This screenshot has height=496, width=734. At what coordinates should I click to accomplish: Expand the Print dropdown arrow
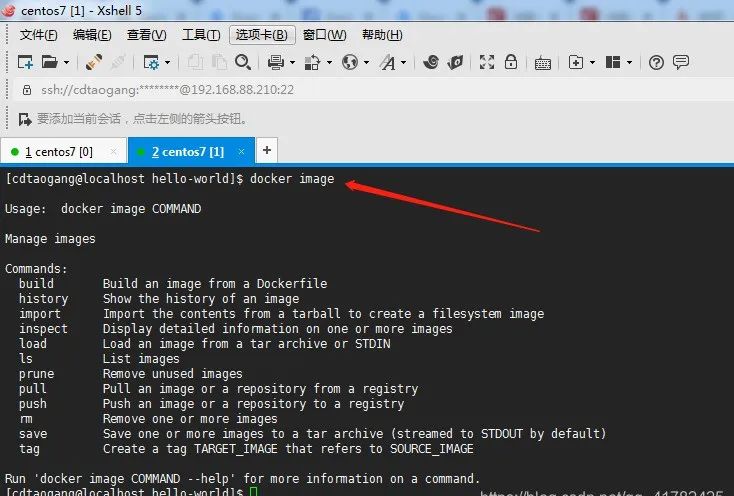[293, 62]
